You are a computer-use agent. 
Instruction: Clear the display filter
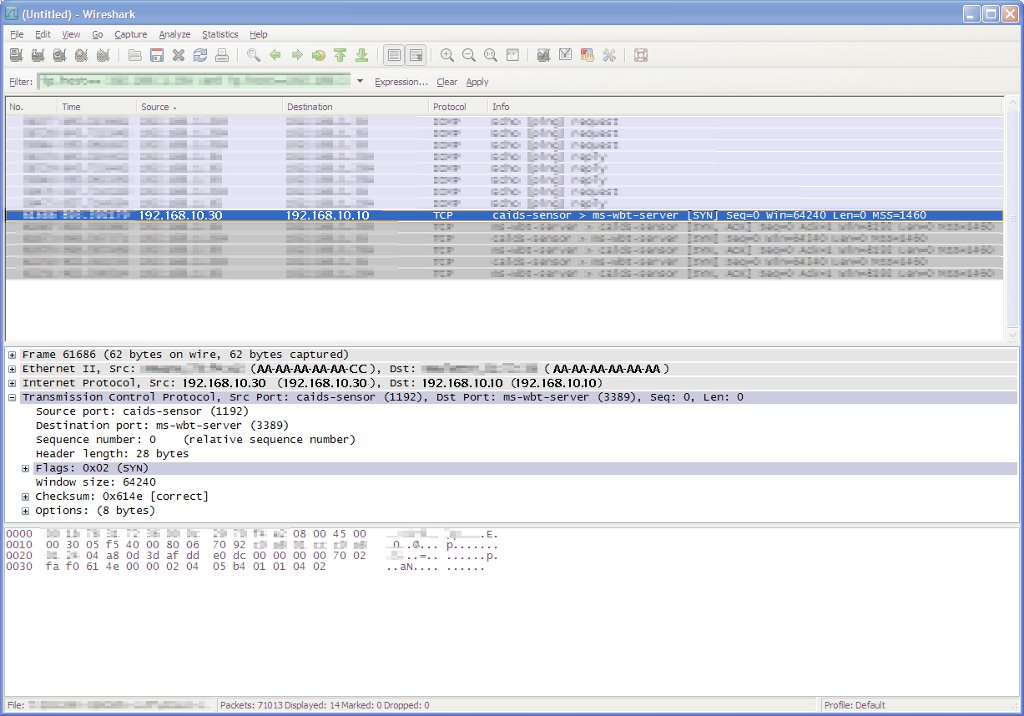click(447, 82)
